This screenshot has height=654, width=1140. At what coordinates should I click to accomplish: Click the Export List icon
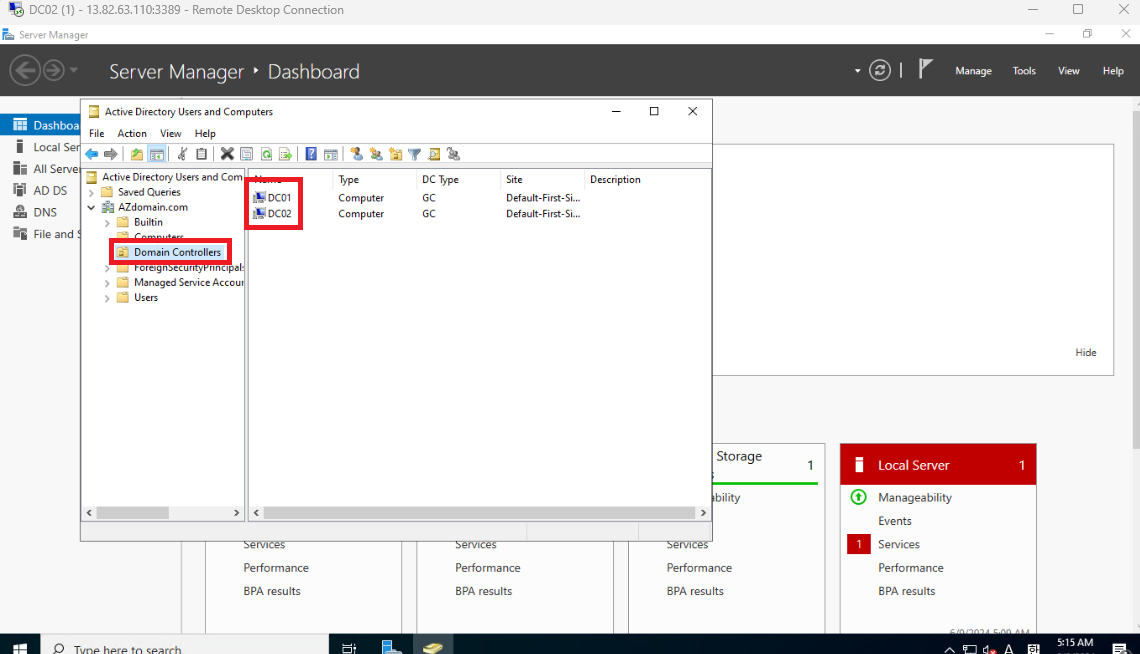[286, 154]
